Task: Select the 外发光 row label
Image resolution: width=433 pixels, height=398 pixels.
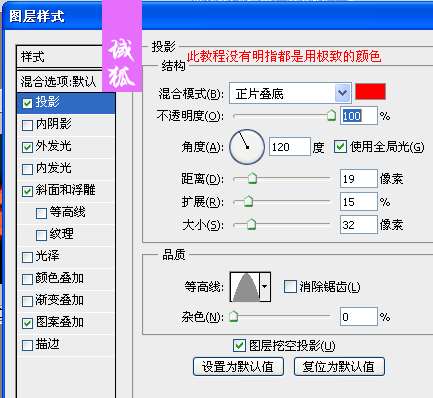Action: [53, 146]
